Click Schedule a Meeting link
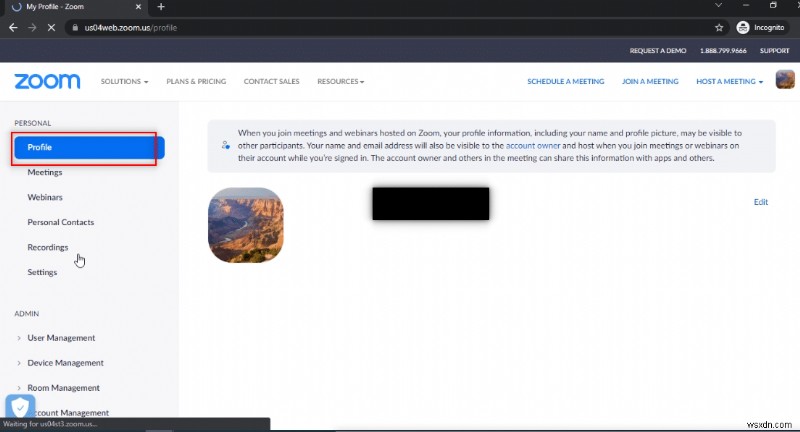 [x=565, y=82]
